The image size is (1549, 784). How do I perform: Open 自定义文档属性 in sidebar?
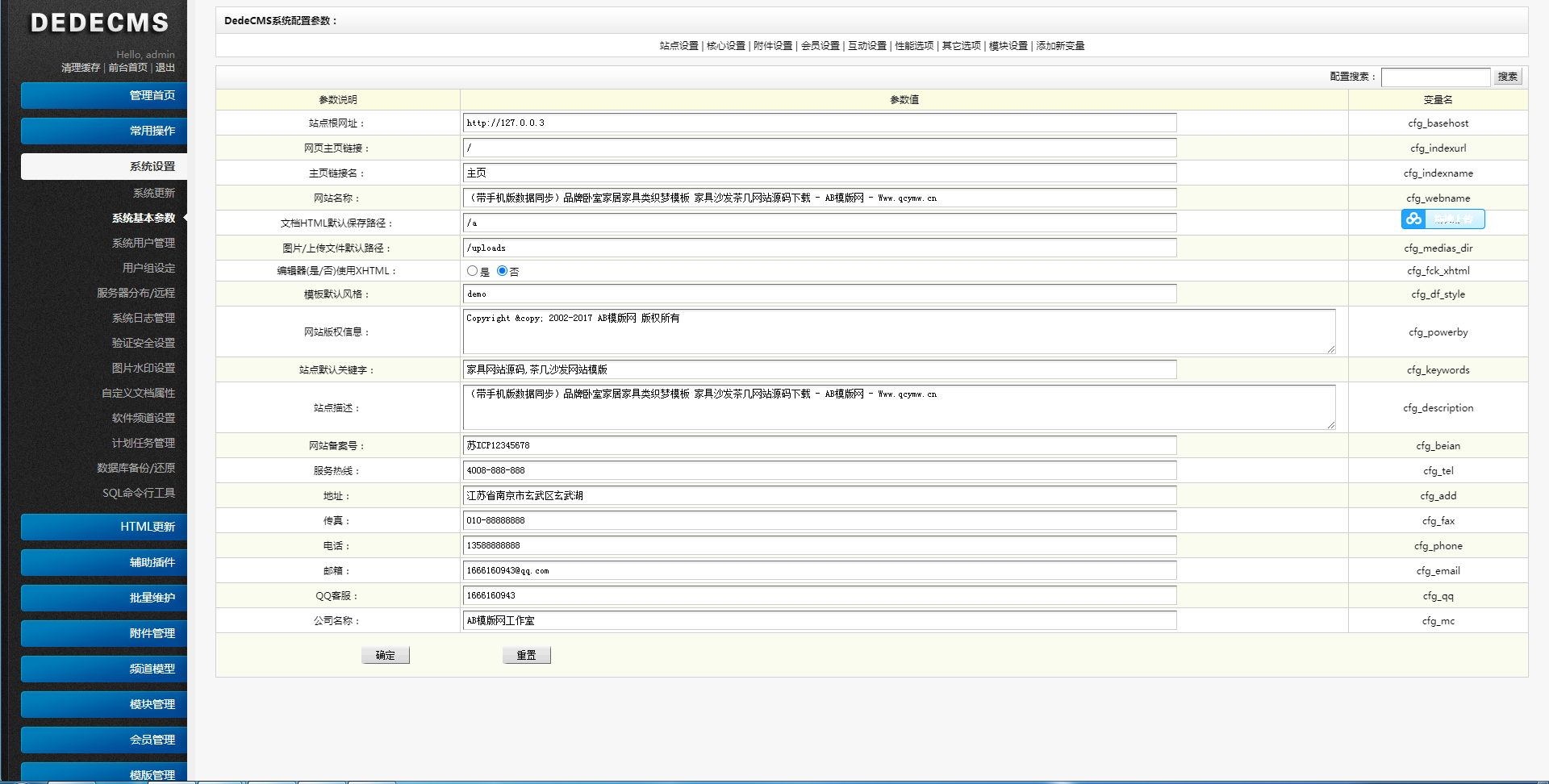pos(138,393)
